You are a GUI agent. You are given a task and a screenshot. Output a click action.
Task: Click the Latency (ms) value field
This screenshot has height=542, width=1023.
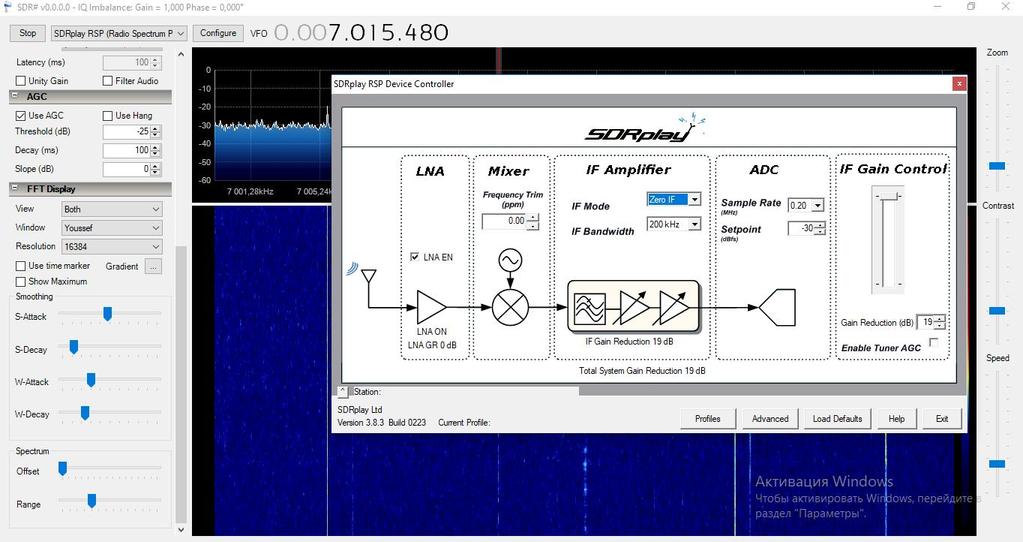click(x=131, y=63)
